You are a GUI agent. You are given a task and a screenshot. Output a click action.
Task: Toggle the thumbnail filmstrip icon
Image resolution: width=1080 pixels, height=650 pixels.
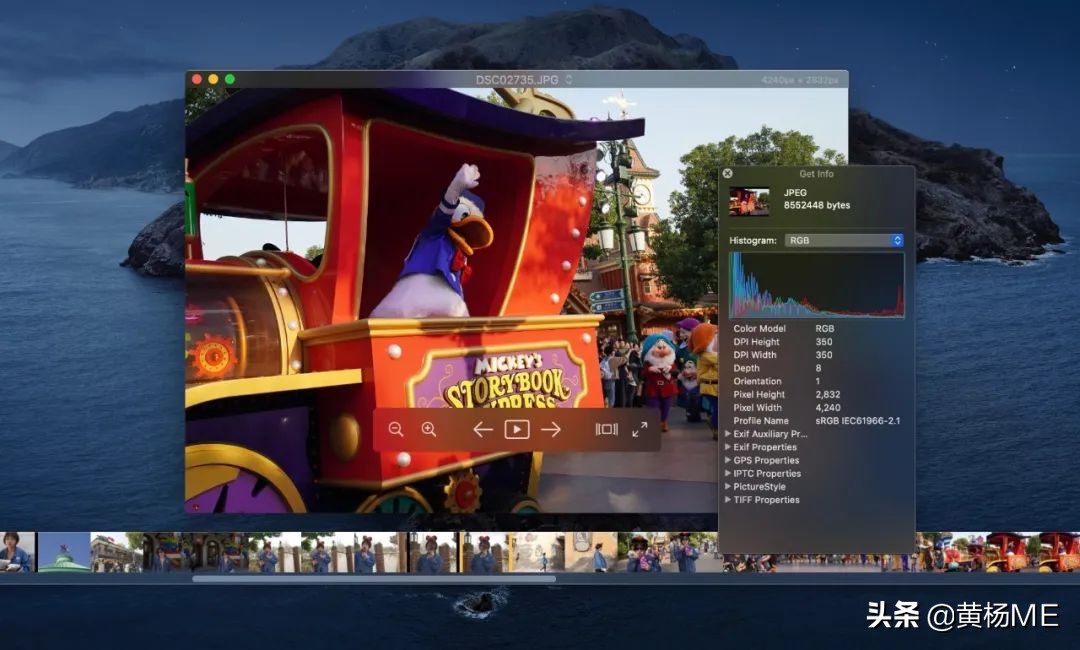point(606,430)
